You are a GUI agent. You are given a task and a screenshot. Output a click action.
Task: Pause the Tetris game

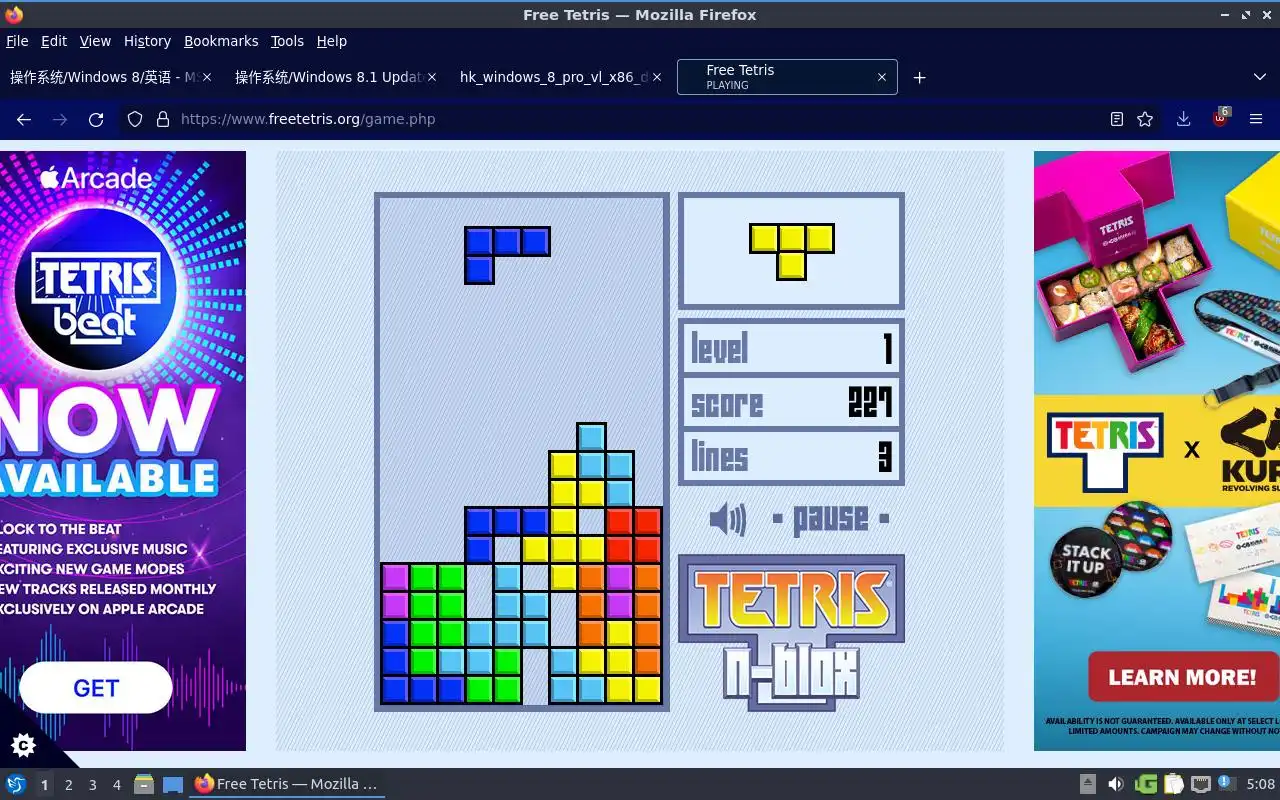[831, 519]
